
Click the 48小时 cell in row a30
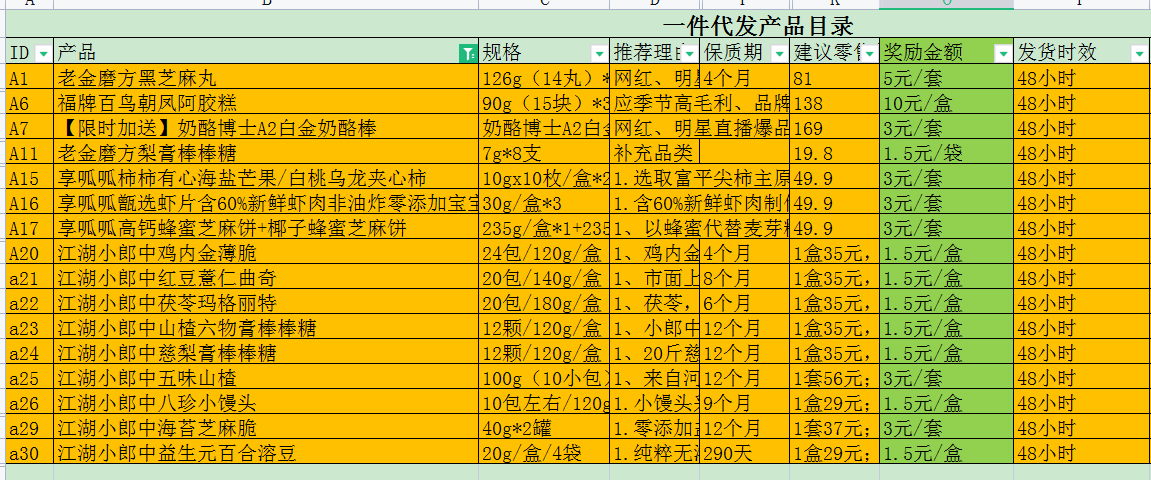click(x=1082, y=453)
